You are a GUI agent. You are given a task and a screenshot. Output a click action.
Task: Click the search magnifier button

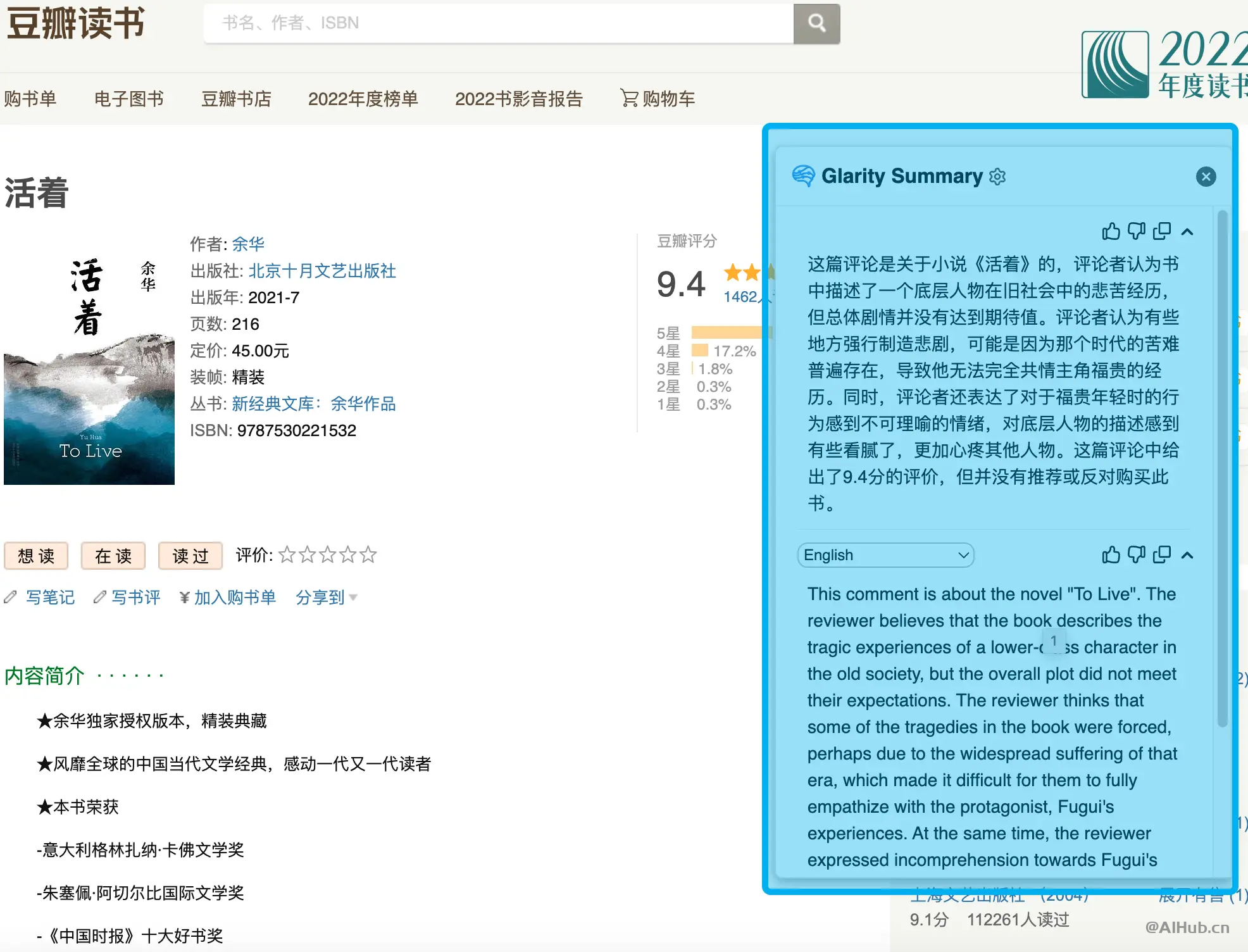point(816,23)
